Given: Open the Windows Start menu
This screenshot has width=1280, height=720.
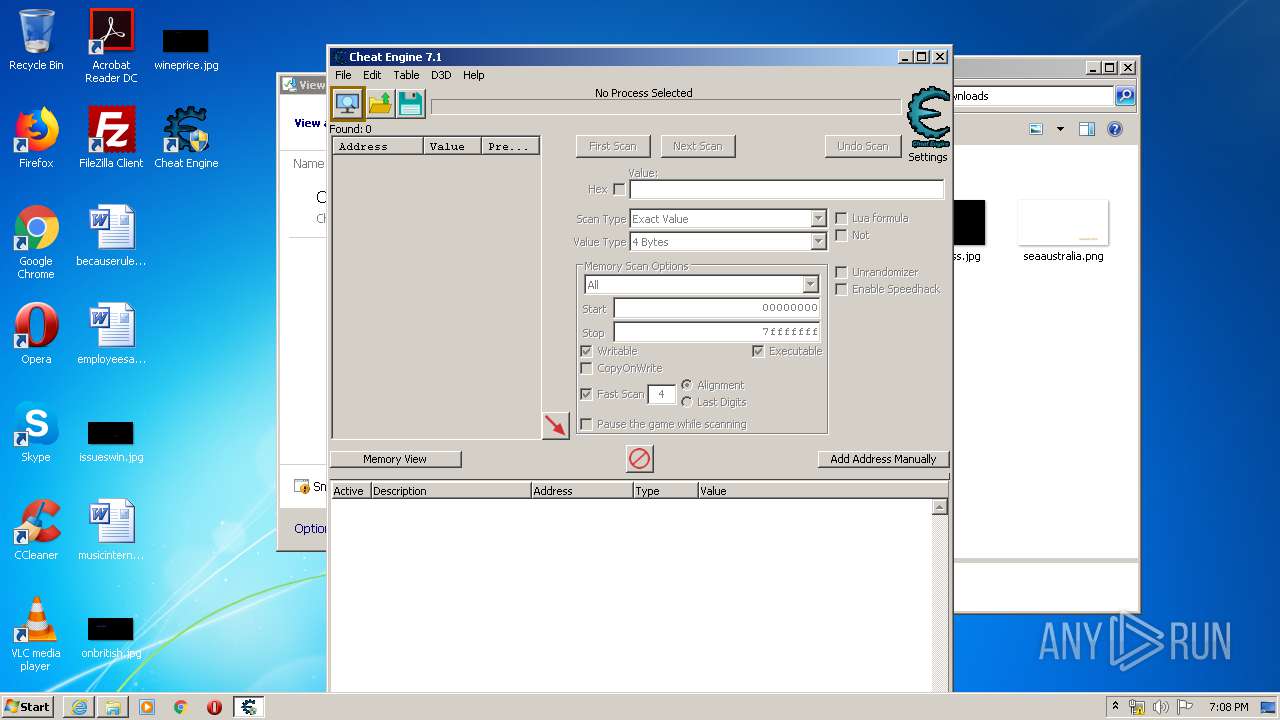Looking at the screenshot, I should 27,707.
